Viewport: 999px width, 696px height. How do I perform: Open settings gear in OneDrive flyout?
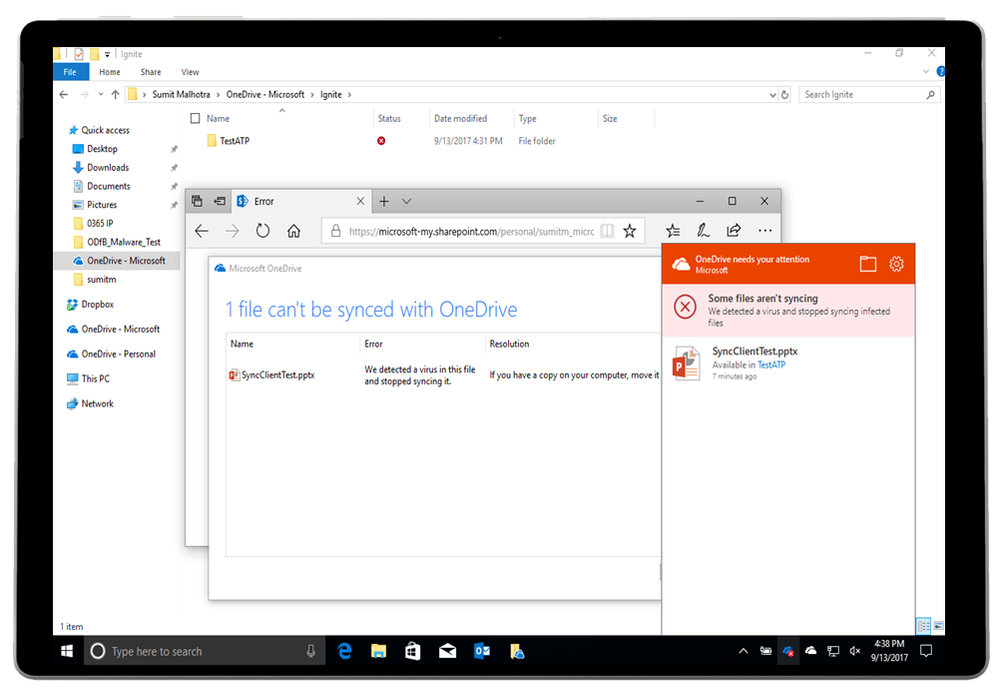896,264
